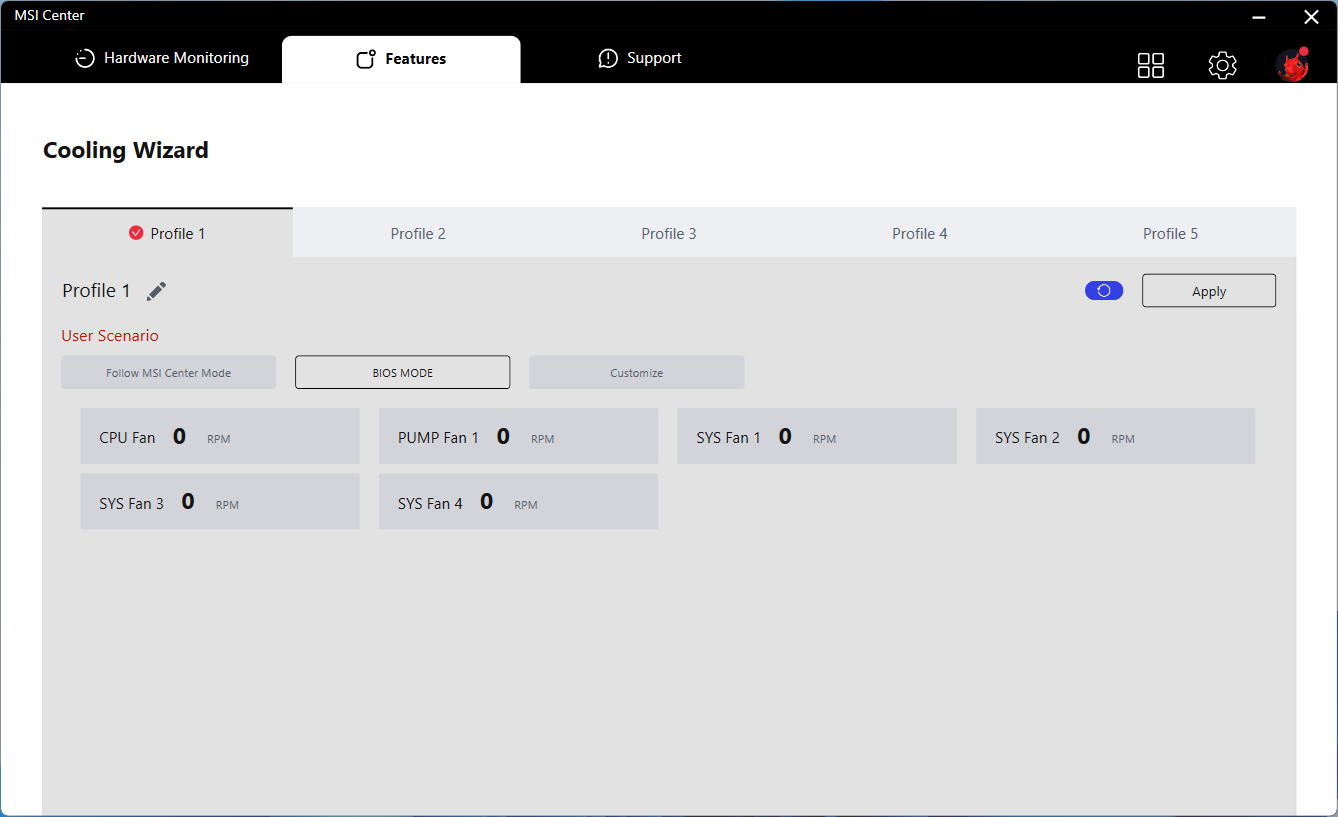Switch to Profile 2 tab
The image size is (1338, 817).
tap(418, 233)
